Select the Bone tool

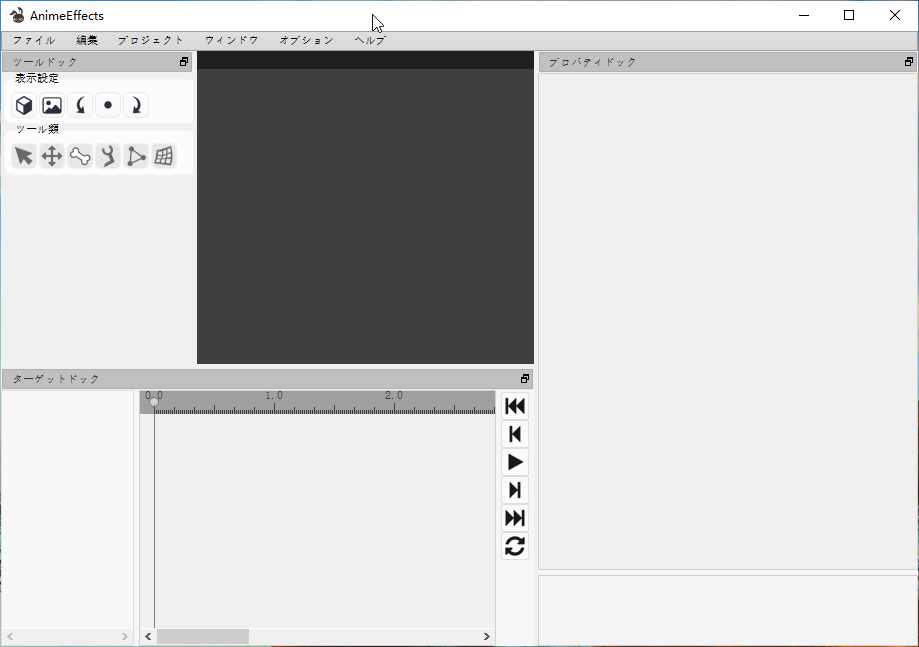[80, 156]
